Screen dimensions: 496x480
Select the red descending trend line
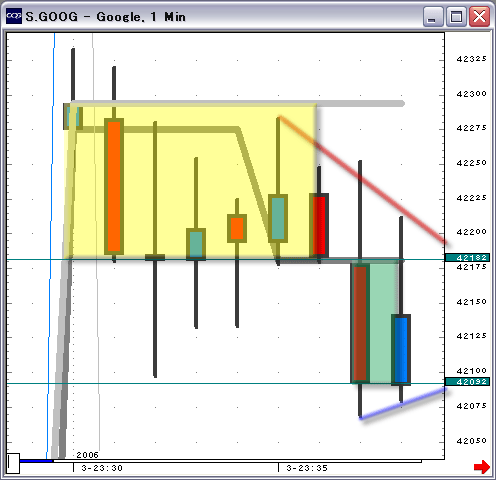tap(363, 180)
